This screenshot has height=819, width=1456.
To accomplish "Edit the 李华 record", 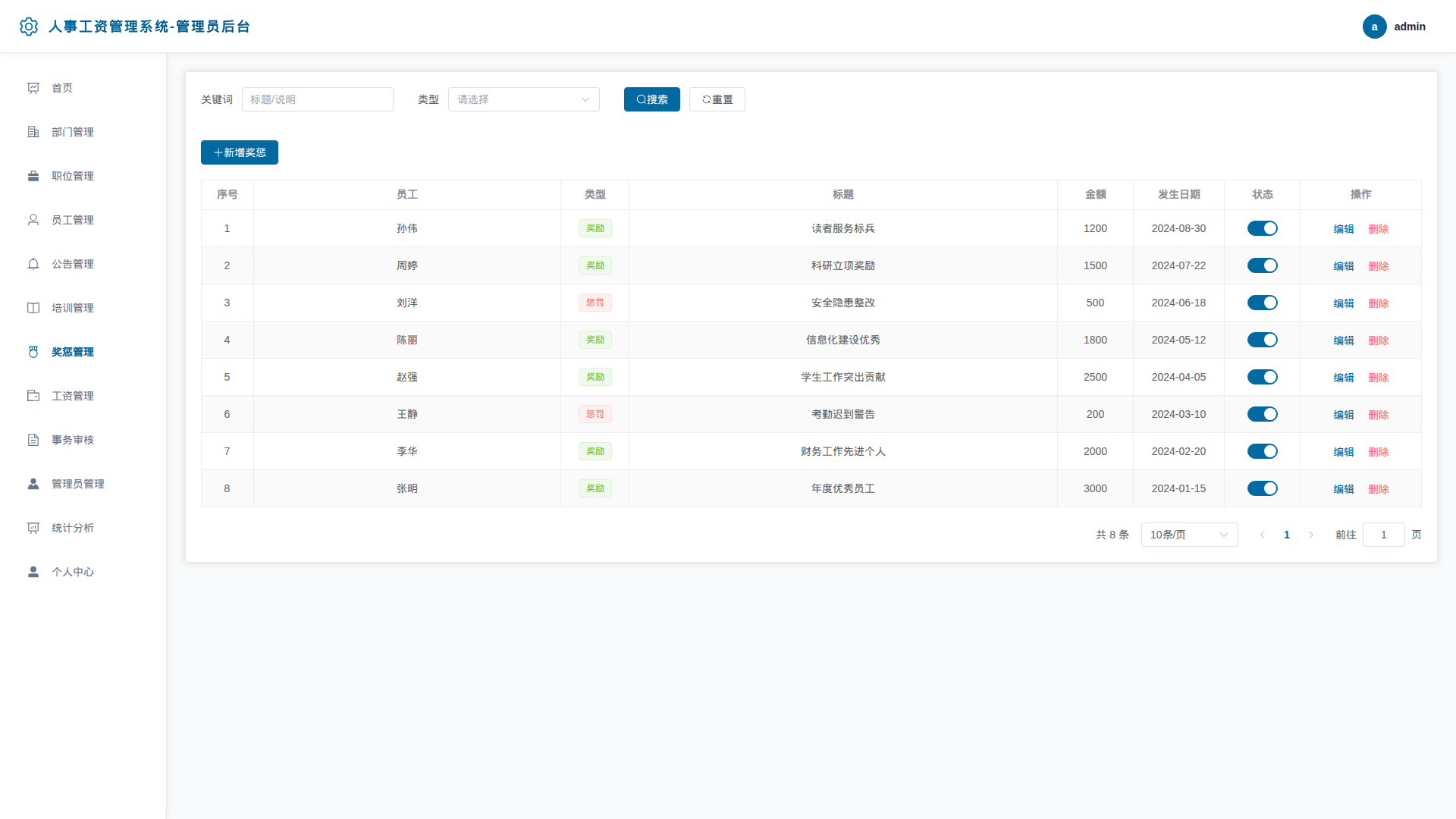I will click(x=1344, y=452).
